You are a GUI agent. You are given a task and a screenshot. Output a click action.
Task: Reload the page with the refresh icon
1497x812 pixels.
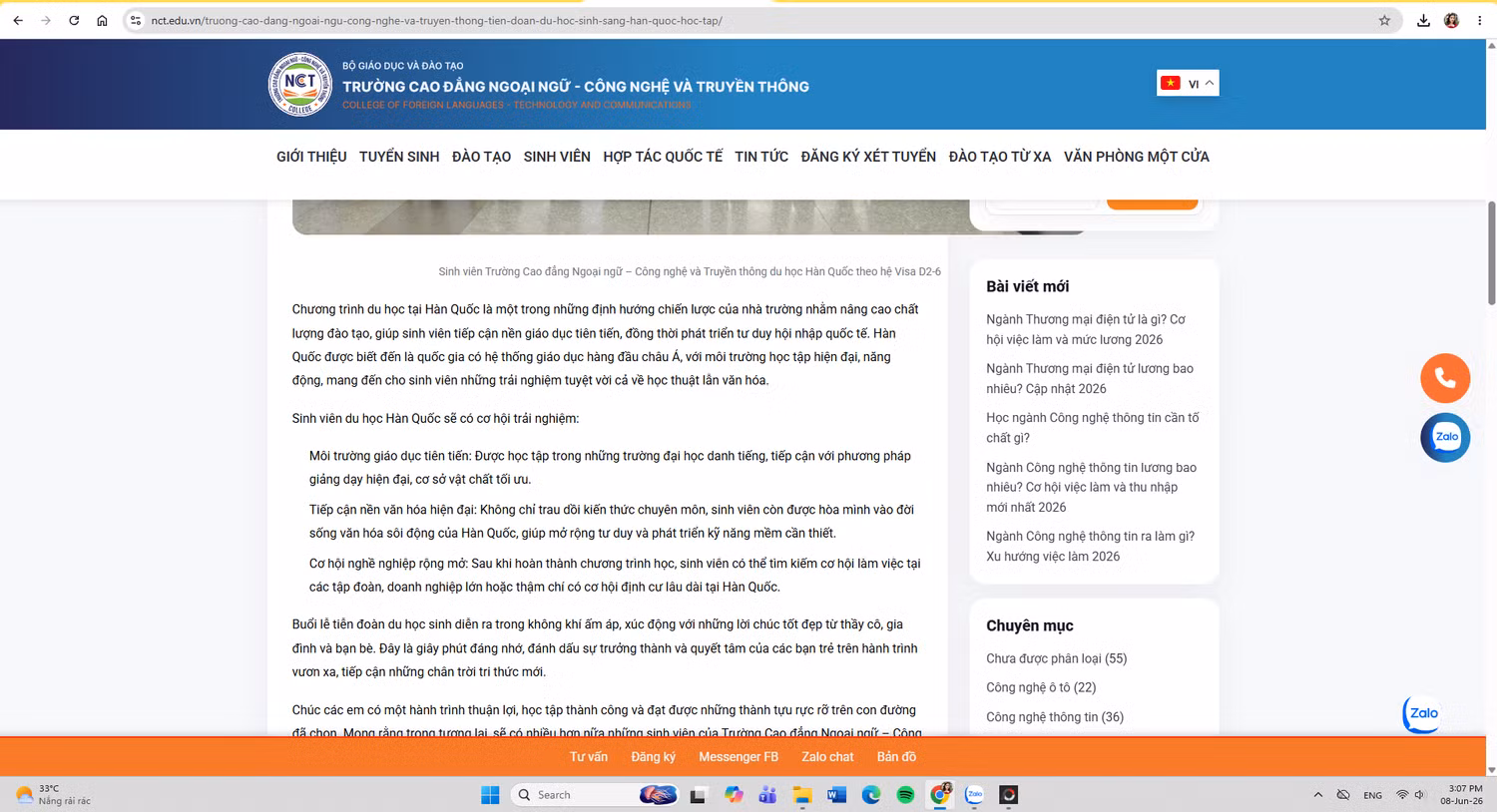(x=74, y=20)
